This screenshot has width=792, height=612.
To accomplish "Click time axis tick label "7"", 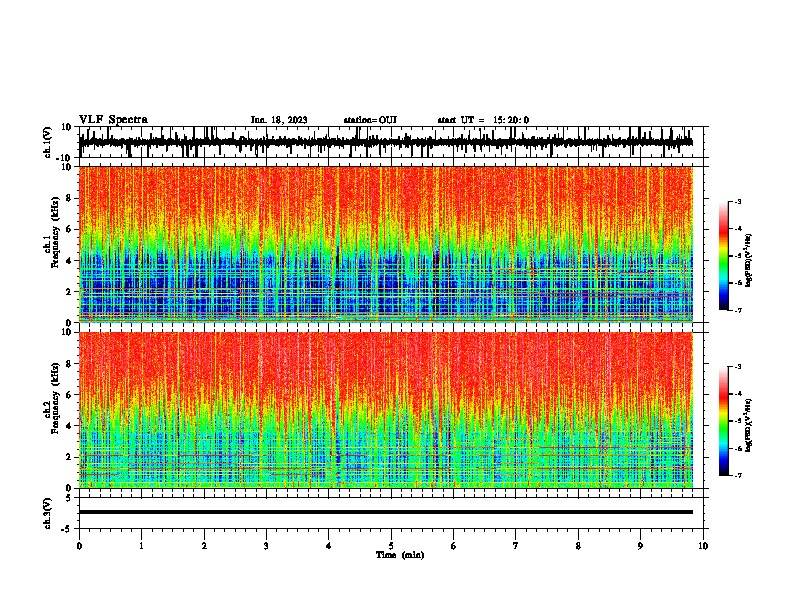I will pos(516,546).
